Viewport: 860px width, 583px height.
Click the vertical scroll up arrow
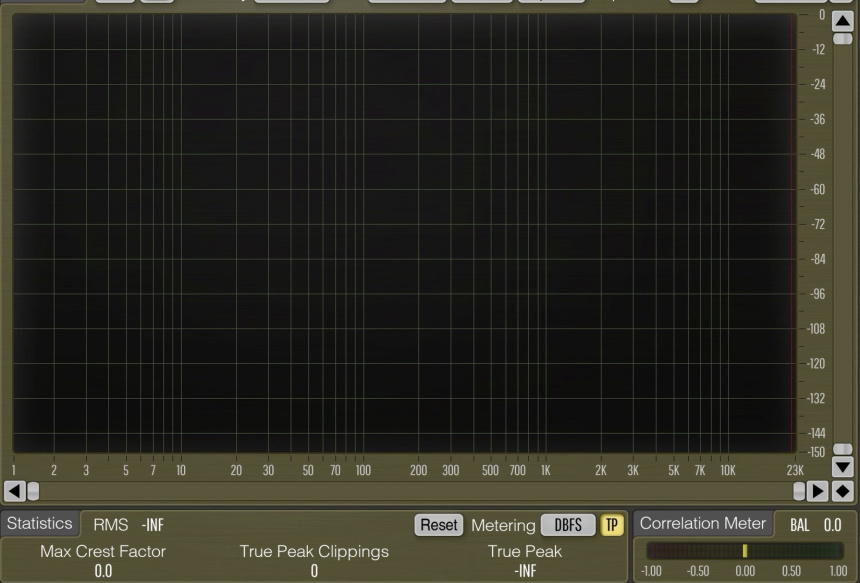842,21
